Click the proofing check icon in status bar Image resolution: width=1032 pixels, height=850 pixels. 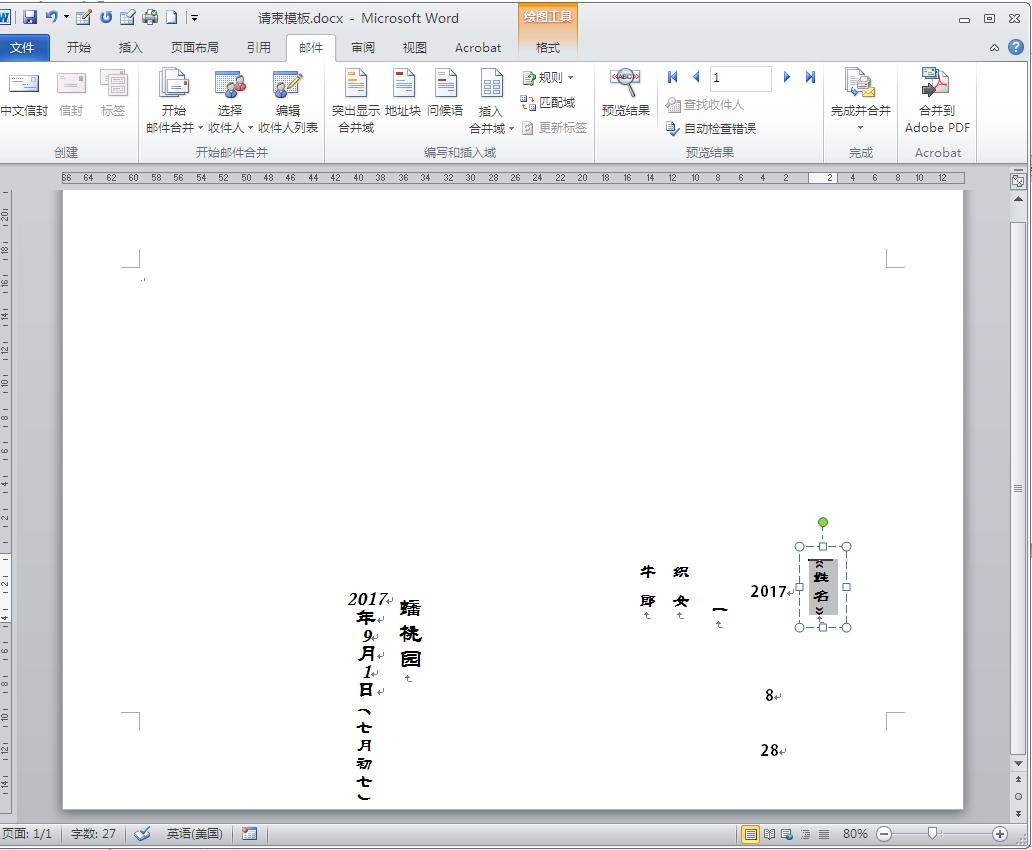[142, 834]
